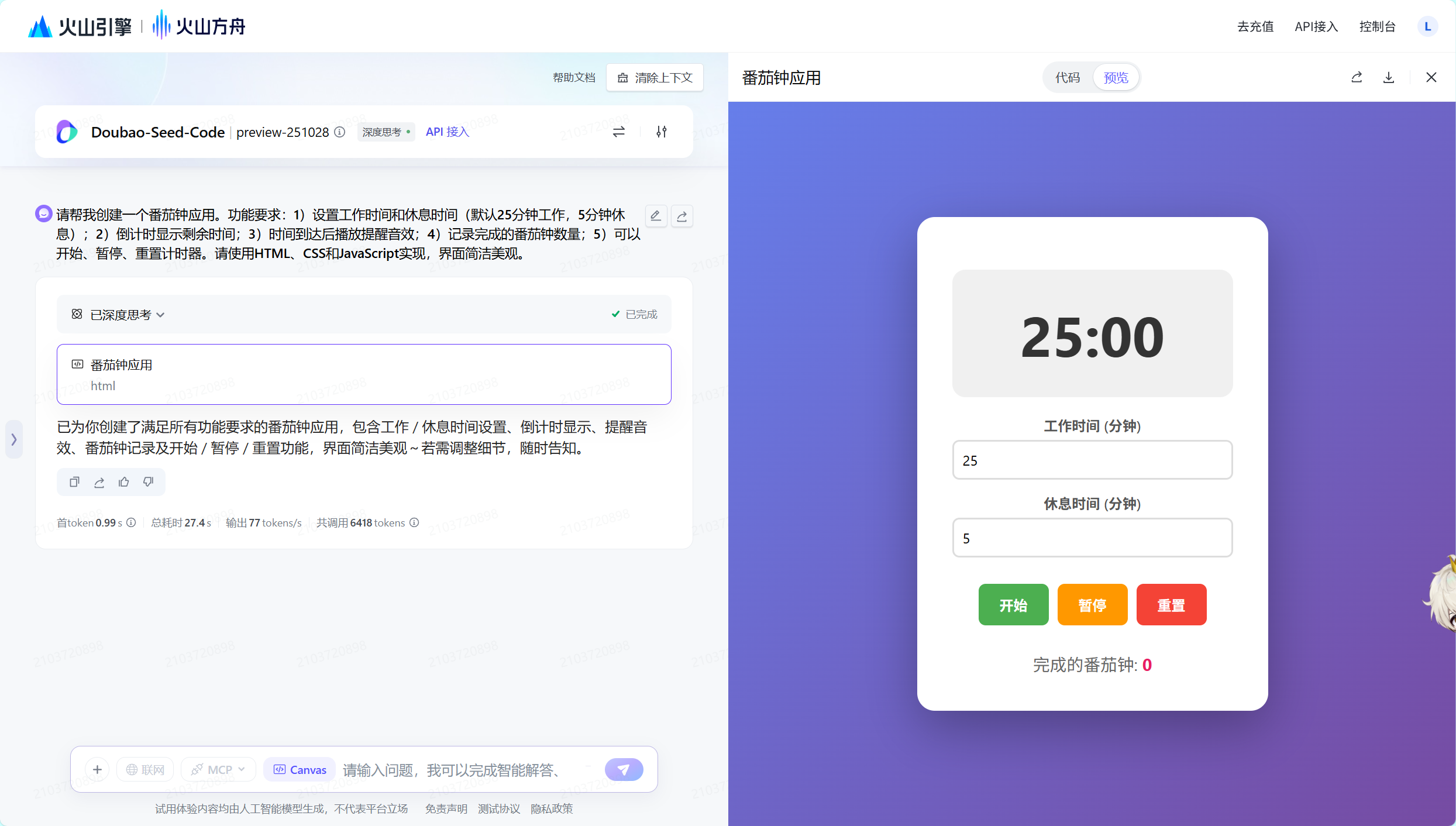Expand the left sidebar chevron
This screenshot has height=826, width=1456.
point(14,439)
